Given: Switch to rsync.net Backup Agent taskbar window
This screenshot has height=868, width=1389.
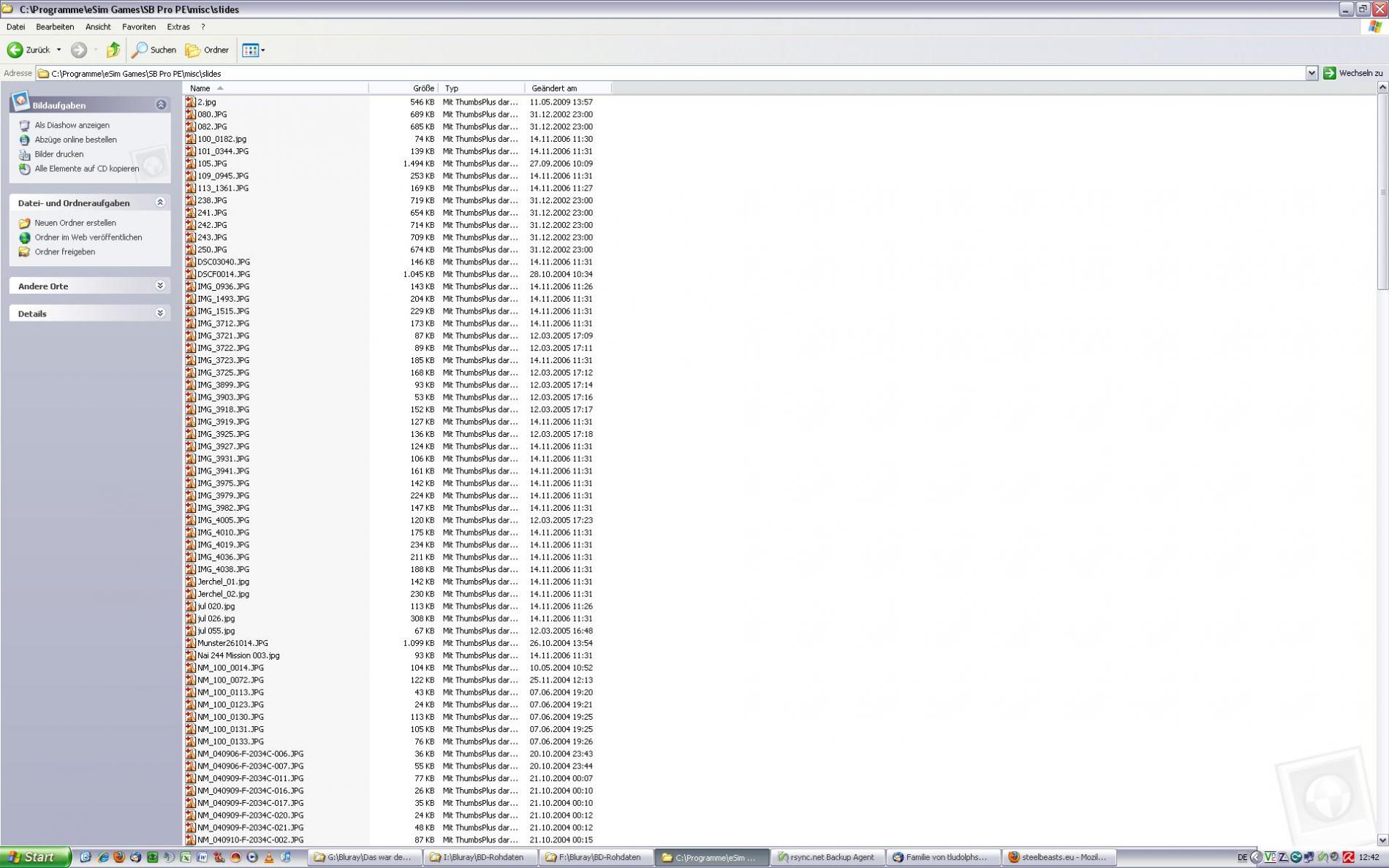Looking at the screenshot, I should coord(828,857).
